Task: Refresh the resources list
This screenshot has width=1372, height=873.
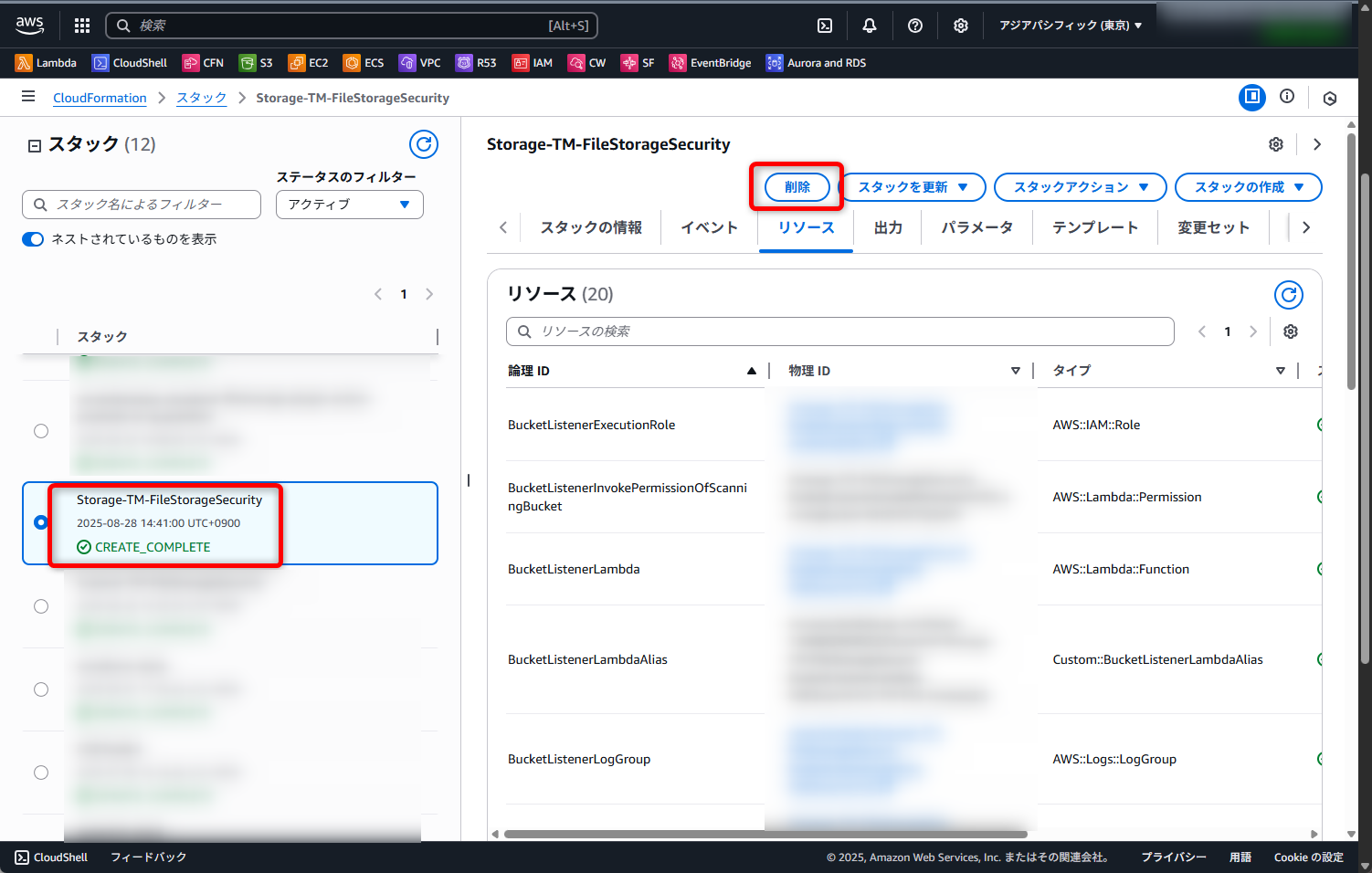Action: point(1289,295)
